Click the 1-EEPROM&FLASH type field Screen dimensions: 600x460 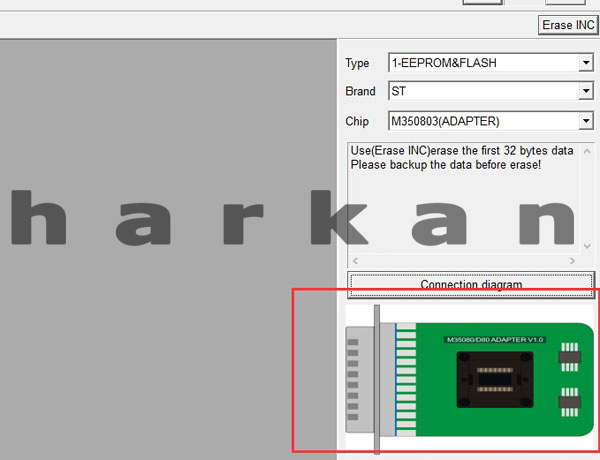[482, 64]
